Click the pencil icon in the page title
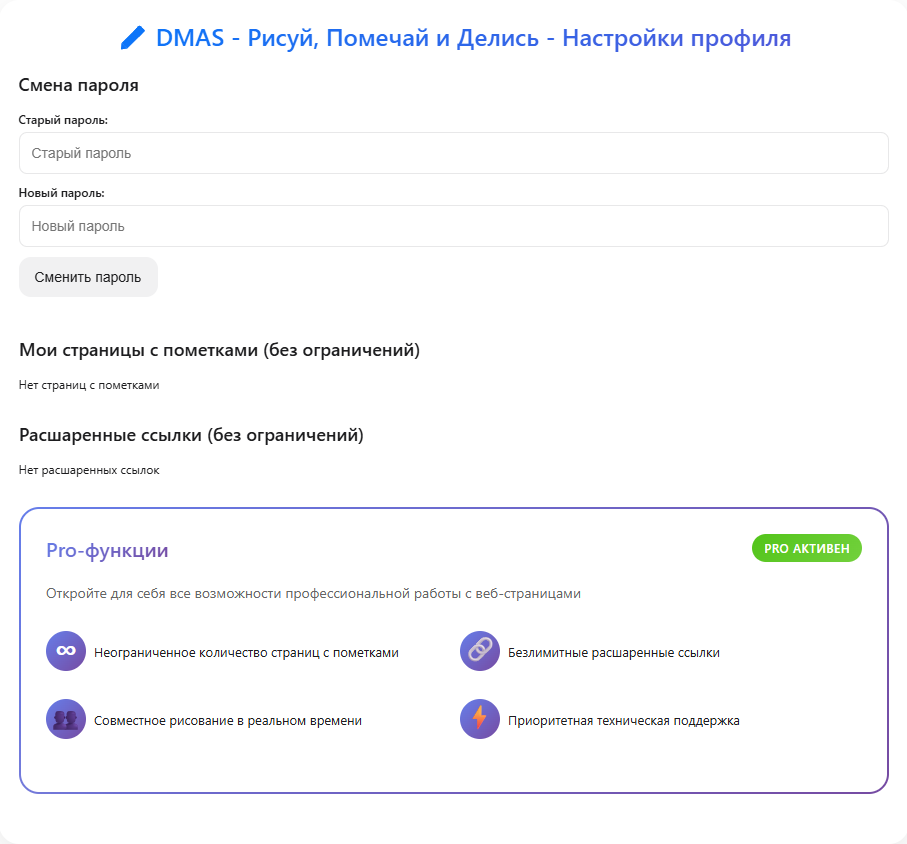The image size is (907, 844). [132, 38]
